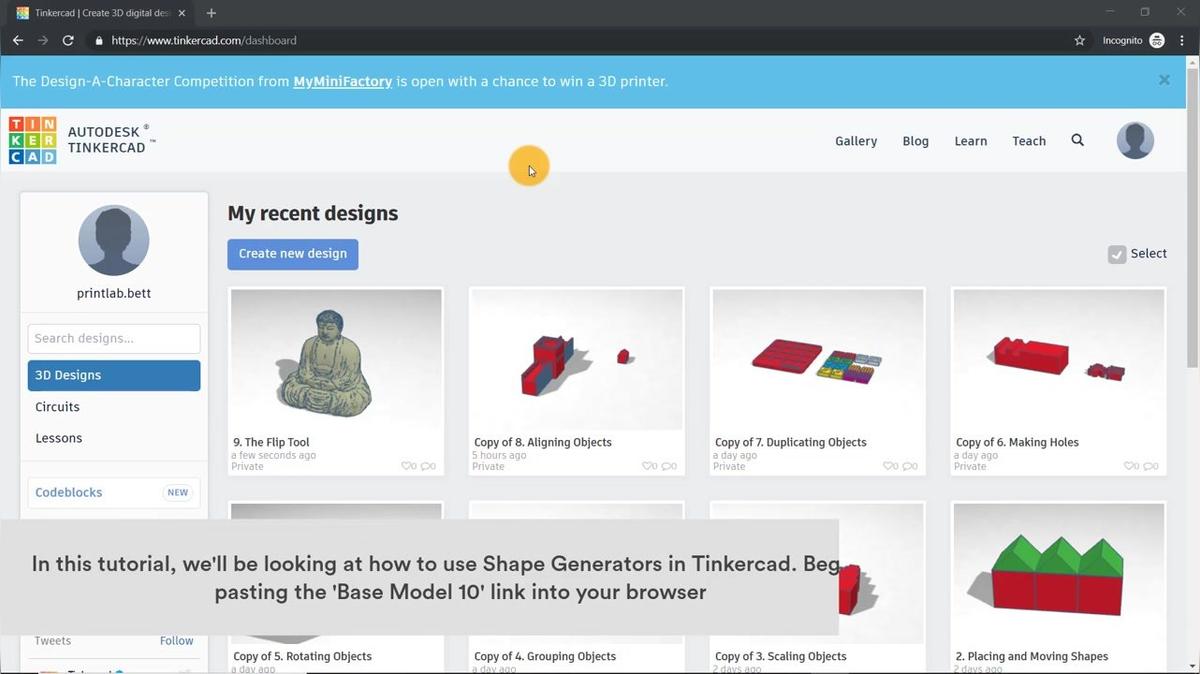Click the Incognito profile icon
This screenshot has height=674, width=1200.
1157,40
